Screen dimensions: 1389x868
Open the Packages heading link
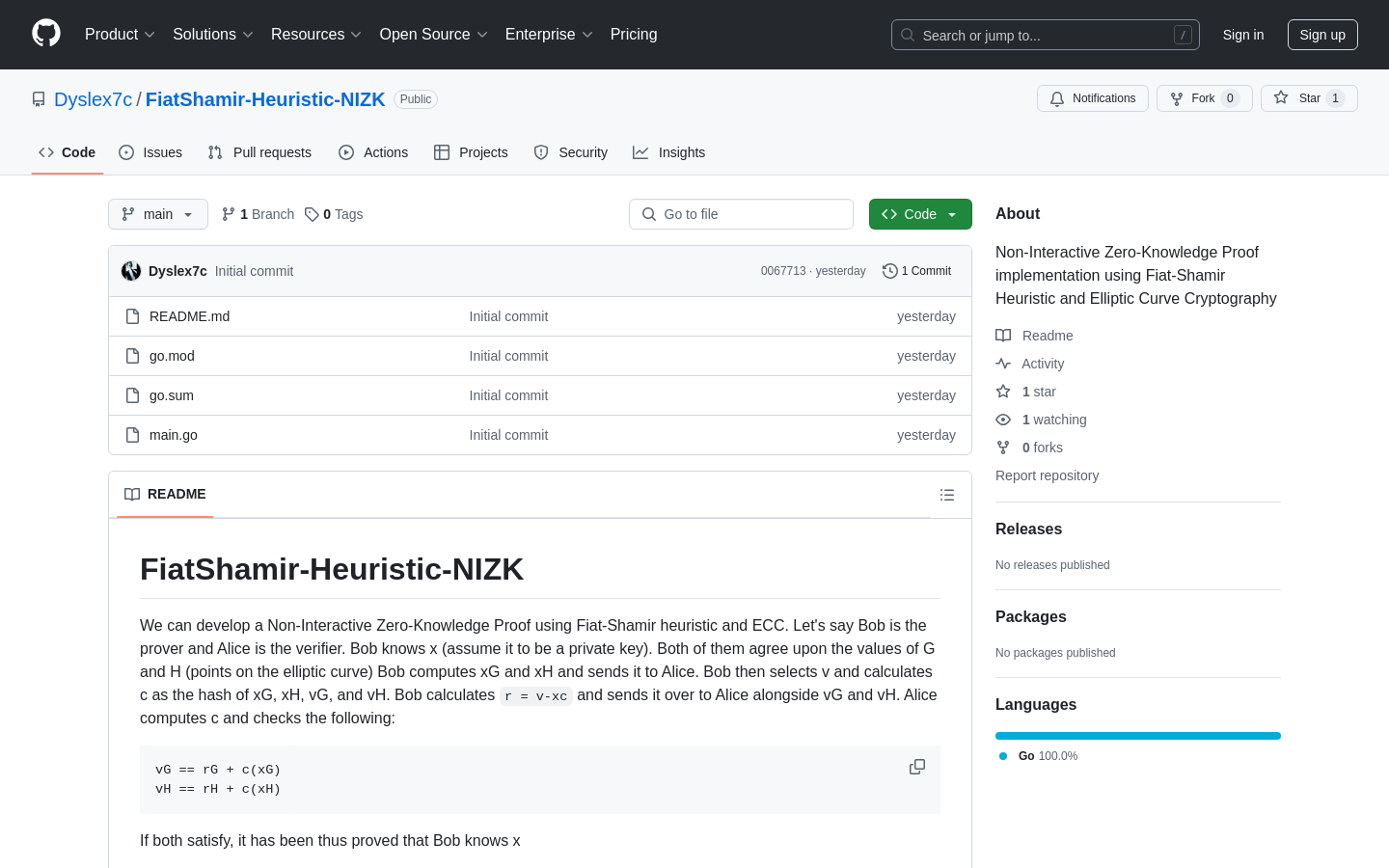1031,617
